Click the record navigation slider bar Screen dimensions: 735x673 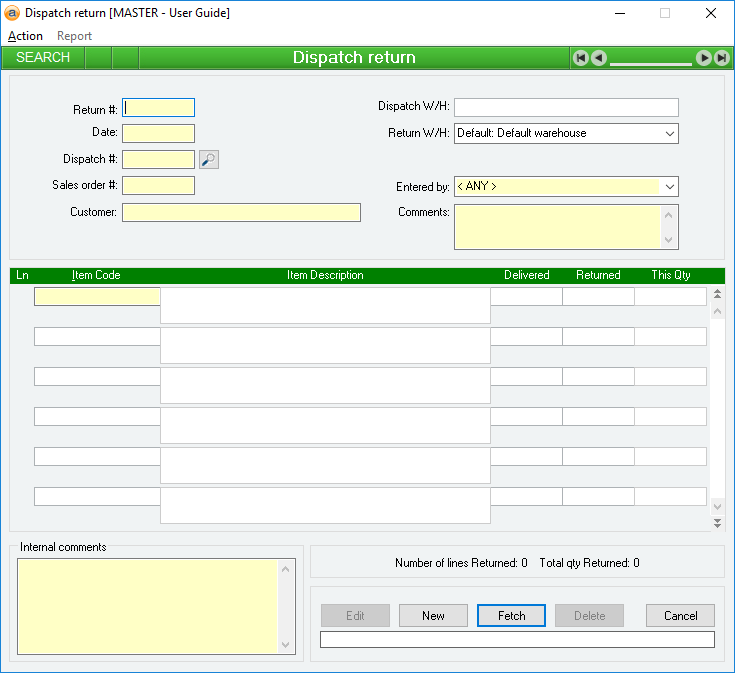coord(650,61)
